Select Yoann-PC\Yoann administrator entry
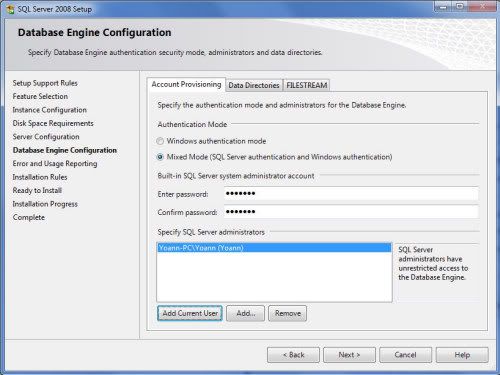 [274, 248]
